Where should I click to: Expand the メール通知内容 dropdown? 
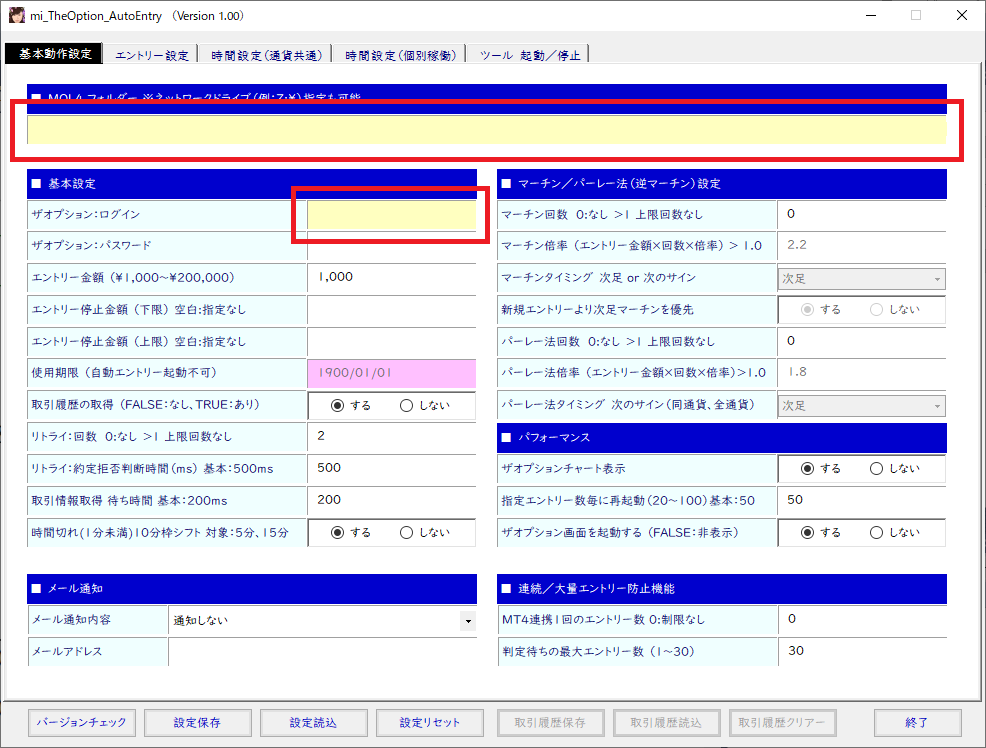pos(467,621)
